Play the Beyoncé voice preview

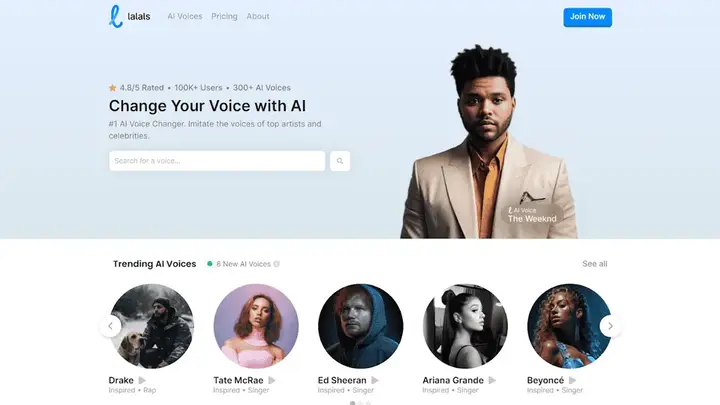coord(572,380)
